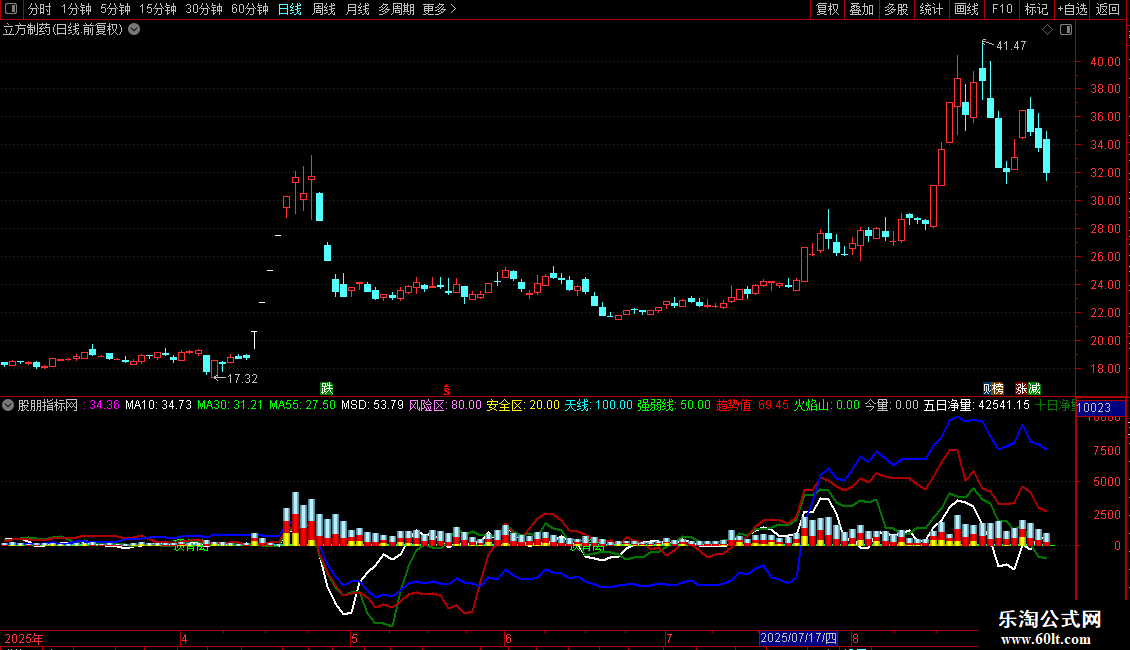The width and height of the screenshot is (1130, 650).
Task: Open the 多周期 multi-period view
Action: click(x=396, y=9)
